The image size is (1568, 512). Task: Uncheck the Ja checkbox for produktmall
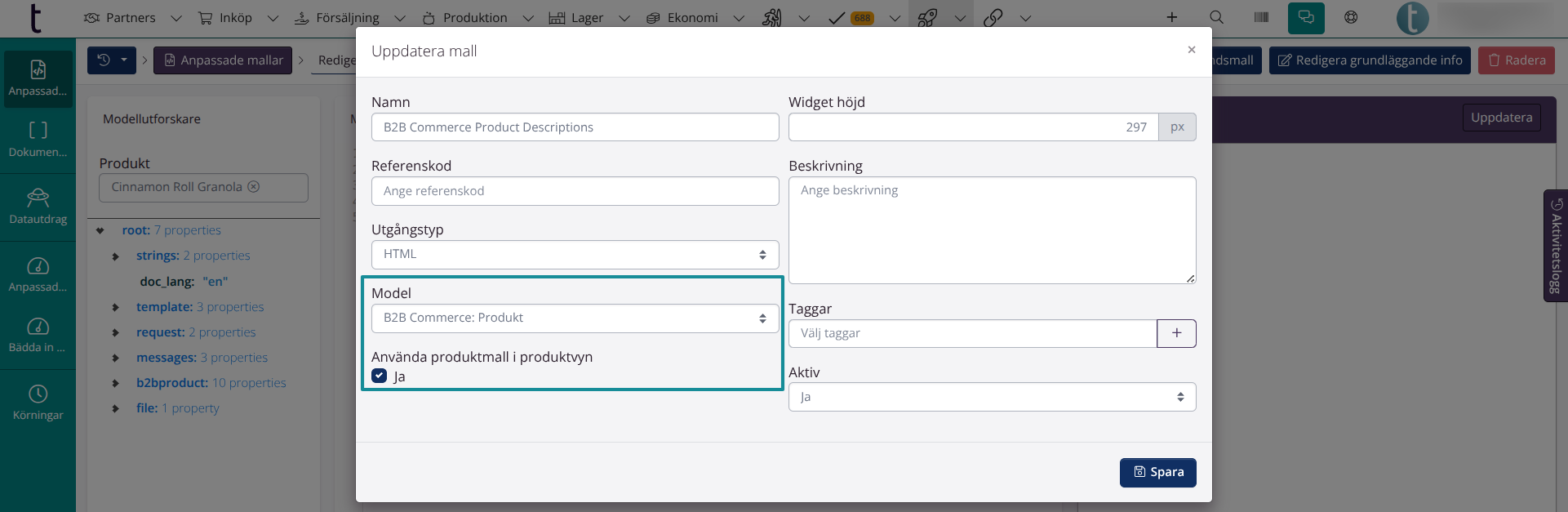pyautogui.click(x=380, y=376)
